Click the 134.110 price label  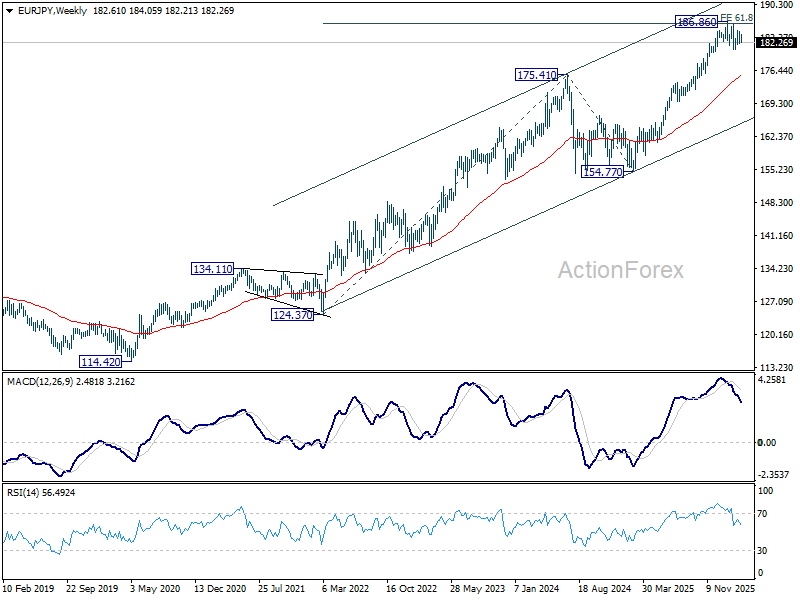click(x=213, y=269)
